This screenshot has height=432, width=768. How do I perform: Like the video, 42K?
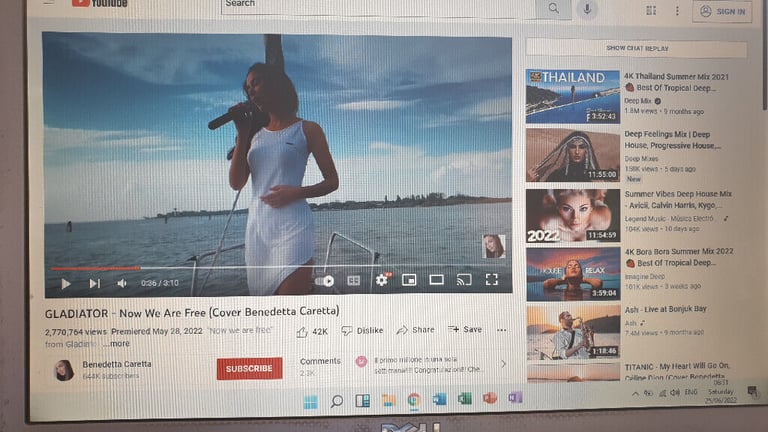tap(312, 332)
